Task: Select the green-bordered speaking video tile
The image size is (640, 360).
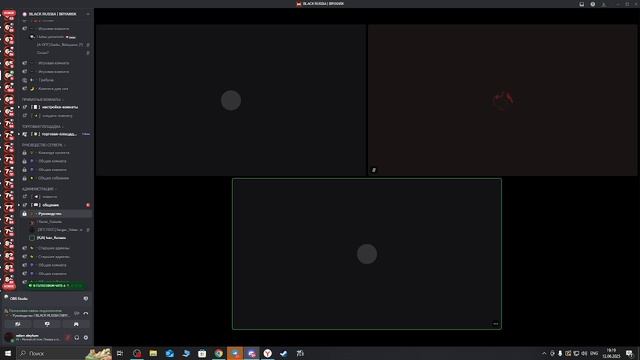Action: [367, 254]
